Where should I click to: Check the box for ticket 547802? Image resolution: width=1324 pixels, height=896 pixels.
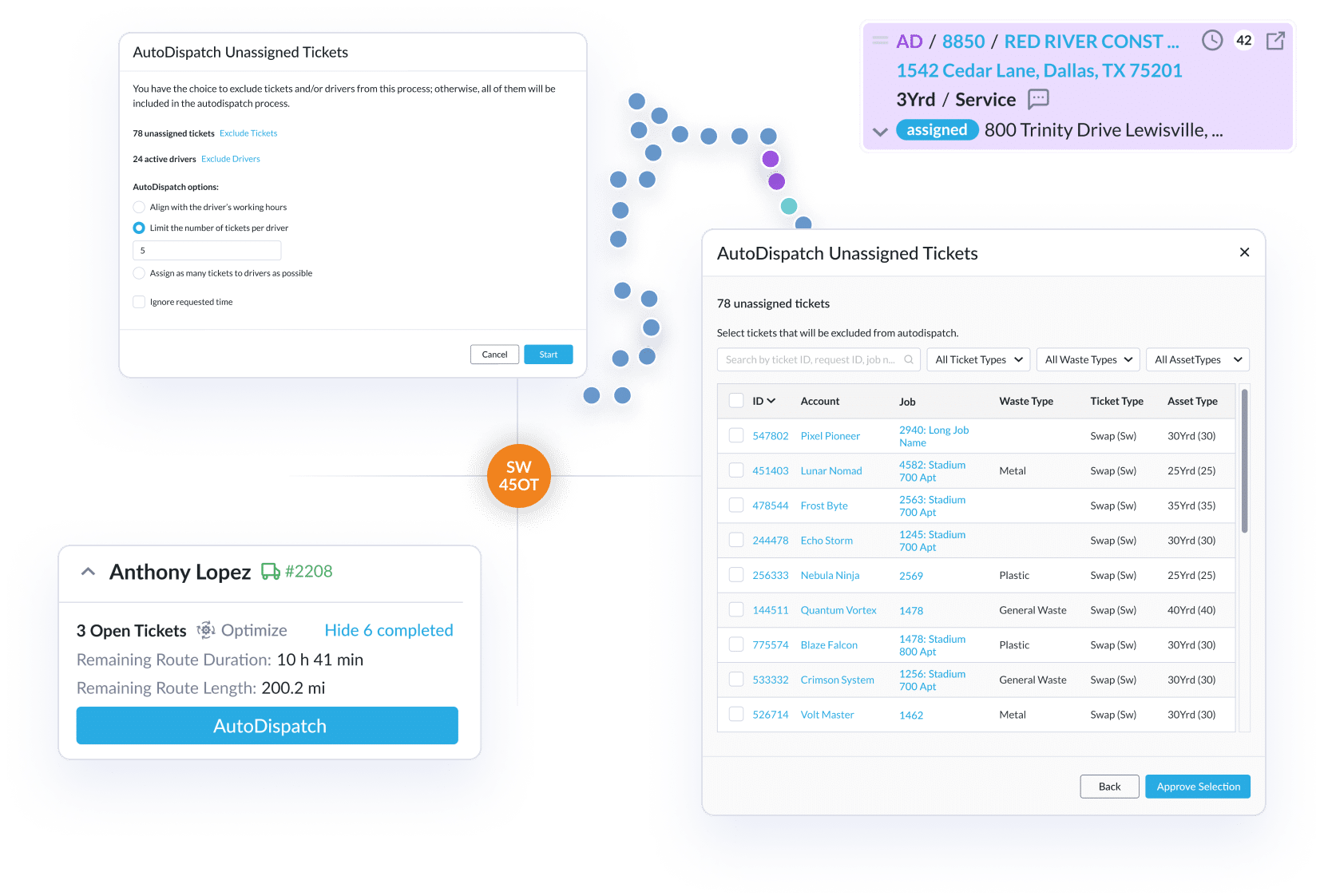point(736,436)
